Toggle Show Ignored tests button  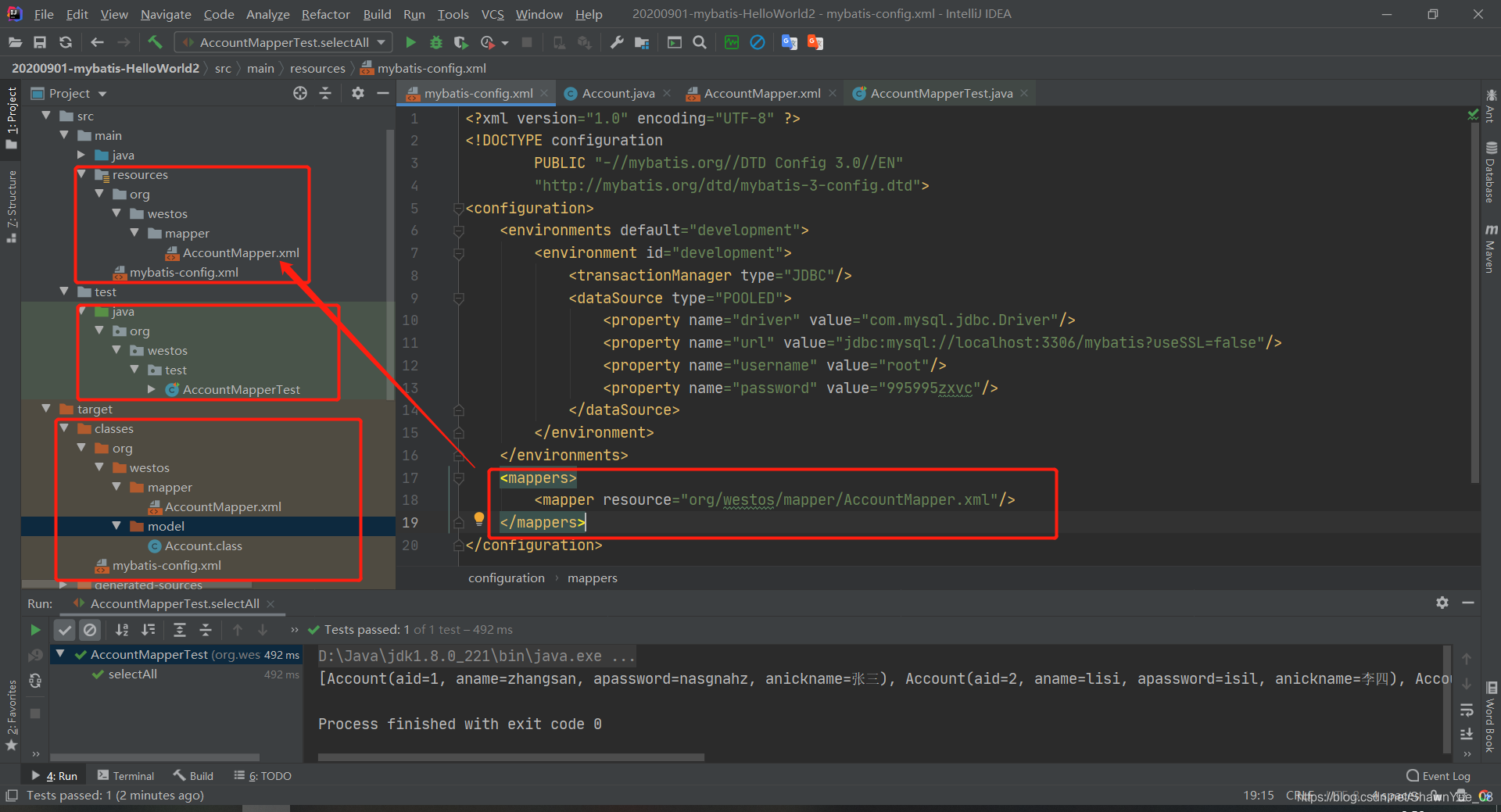(x=91, y=629)
